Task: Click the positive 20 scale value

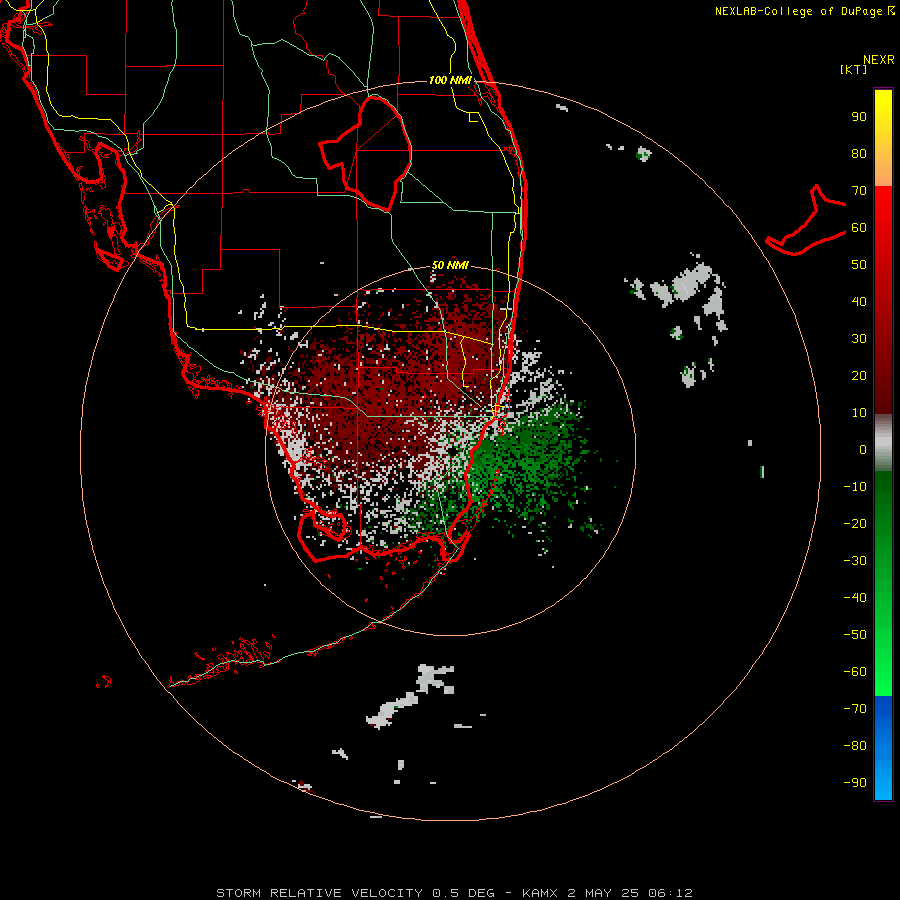Action: [x=859, y=375]
